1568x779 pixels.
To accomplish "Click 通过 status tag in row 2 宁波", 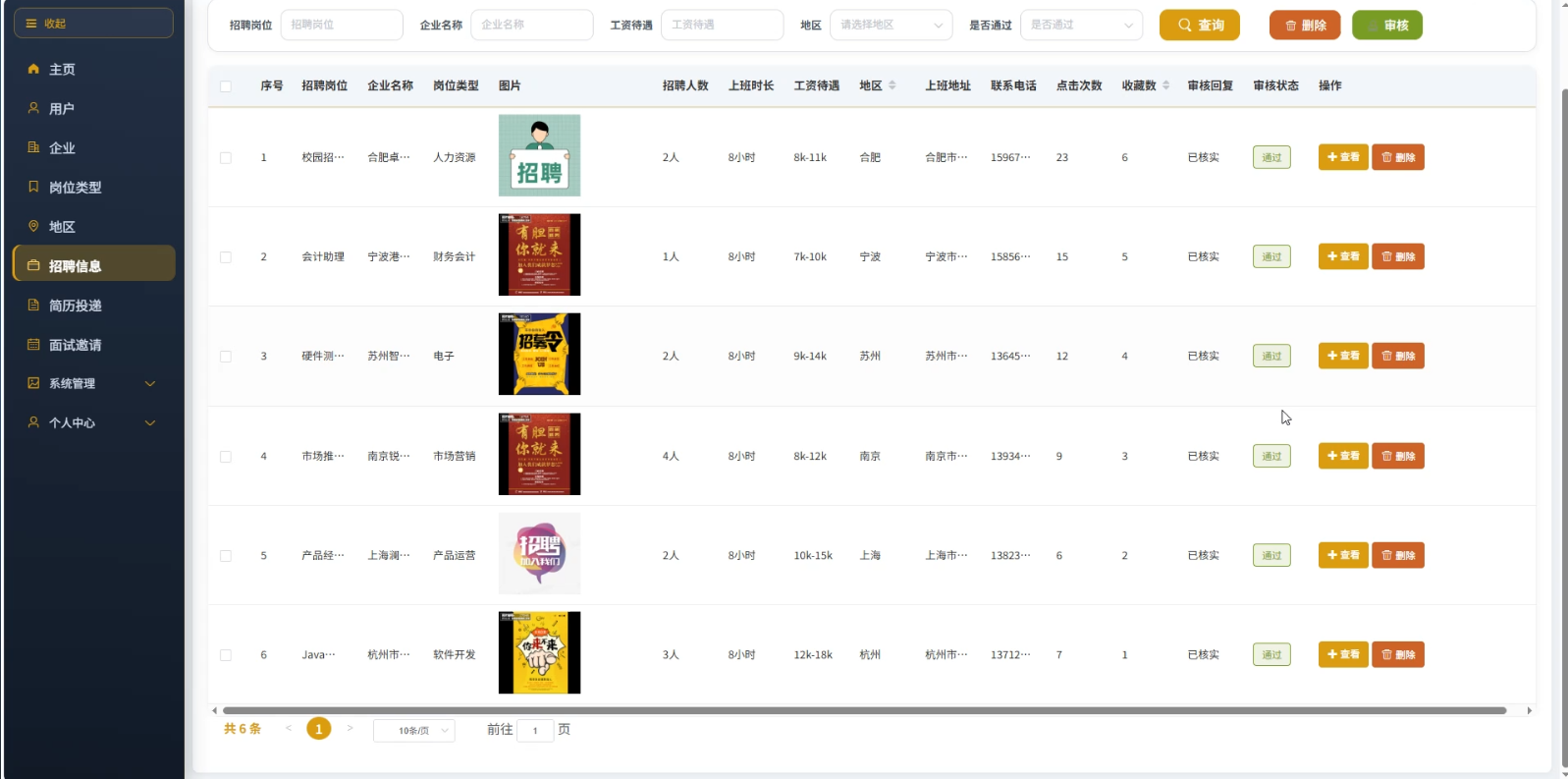I will coord(1271,256).
